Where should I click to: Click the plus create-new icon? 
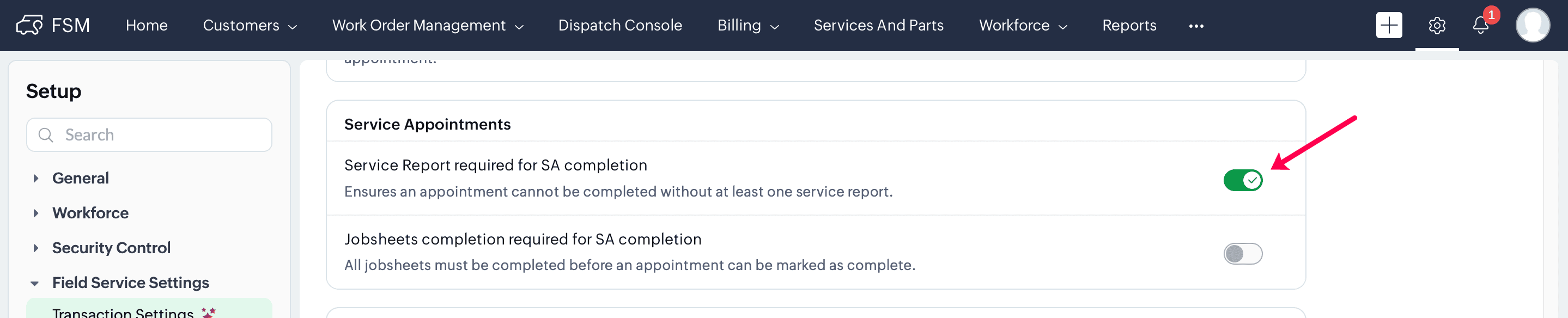pyautogui.click(x=1388, y=25)
